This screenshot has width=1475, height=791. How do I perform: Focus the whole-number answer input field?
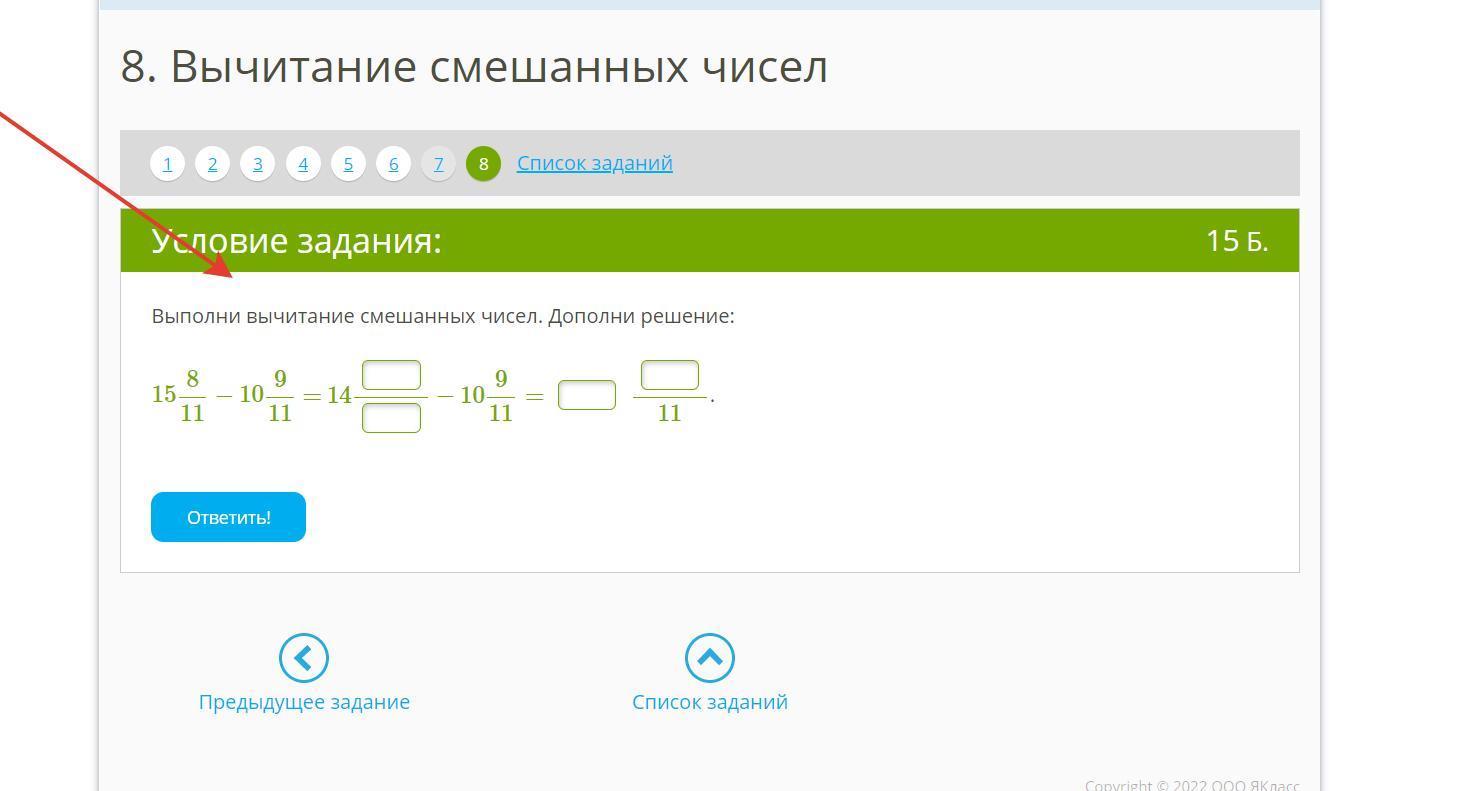coord(587,395)
